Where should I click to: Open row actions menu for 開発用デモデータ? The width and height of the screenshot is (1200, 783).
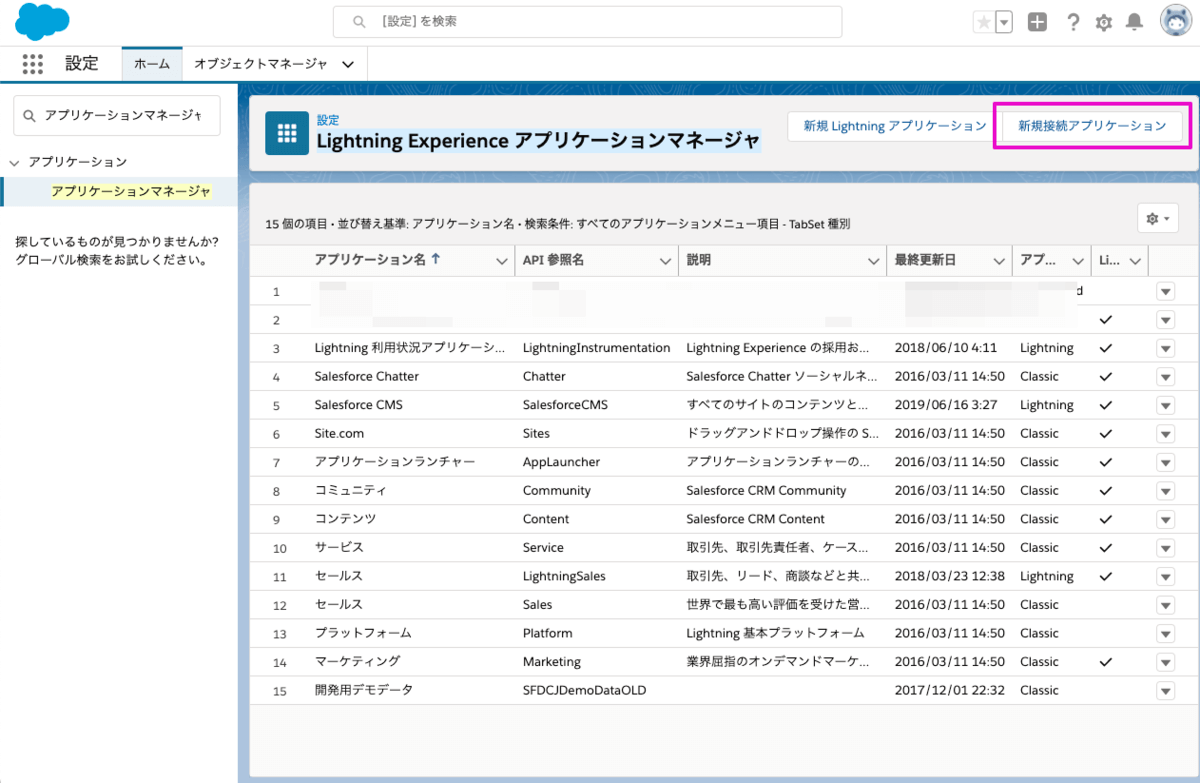pyautogui.click(x=1165, y=691)
